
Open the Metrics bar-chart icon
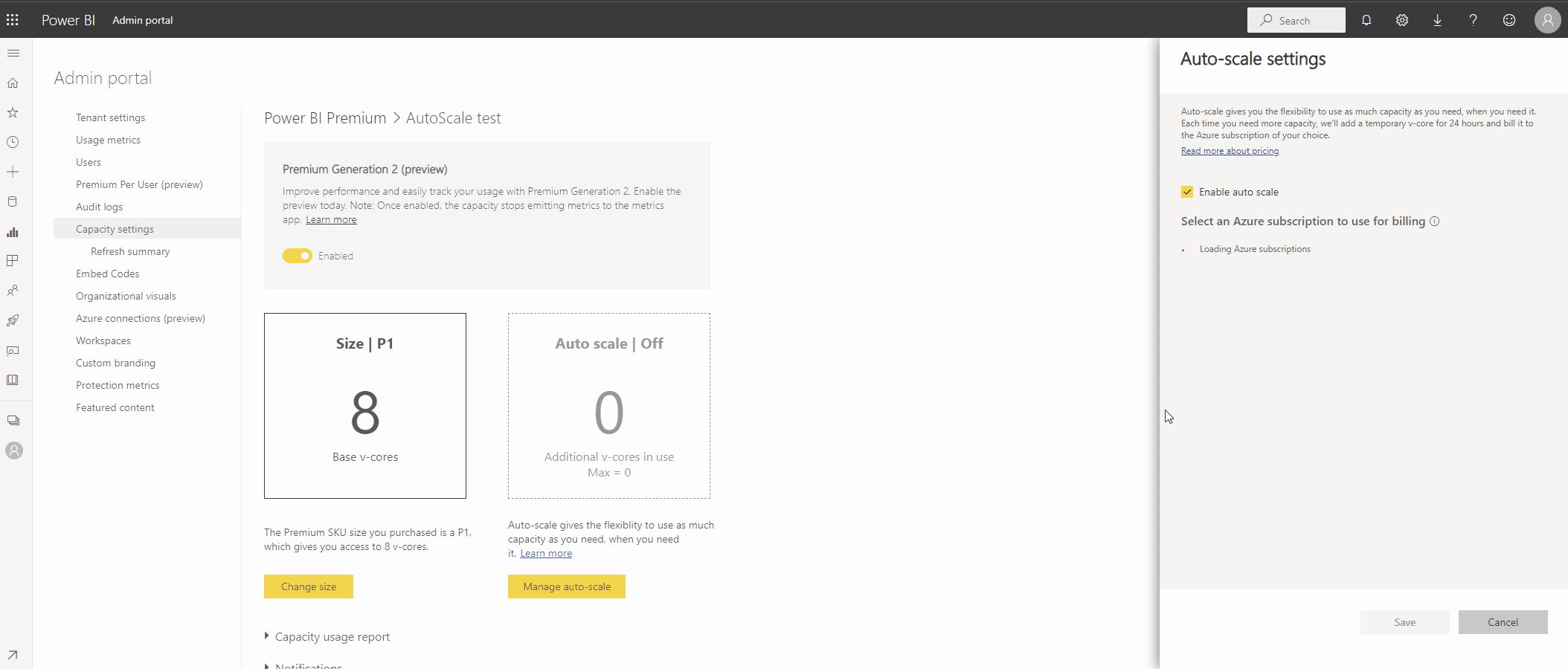pyautogui.click(x=13, y=232)
